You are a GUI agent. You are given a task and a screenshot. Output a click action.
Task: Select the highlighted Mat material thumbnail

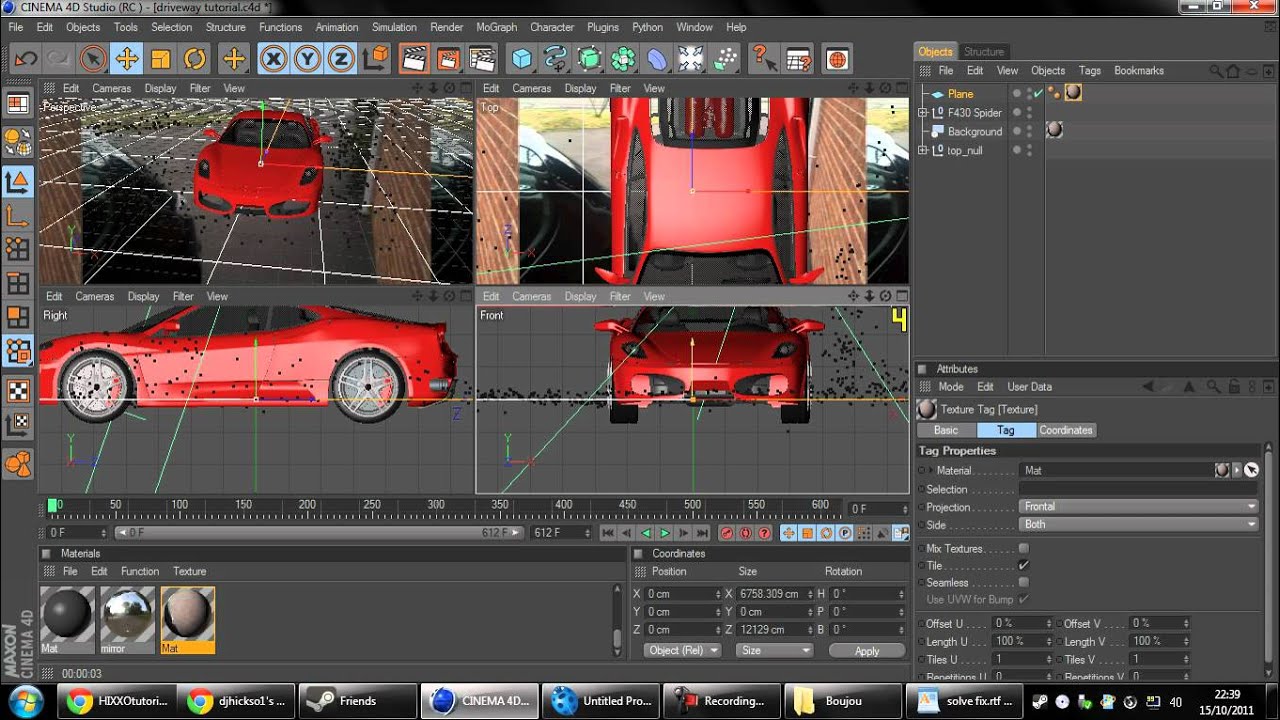[x=188, y=619]
